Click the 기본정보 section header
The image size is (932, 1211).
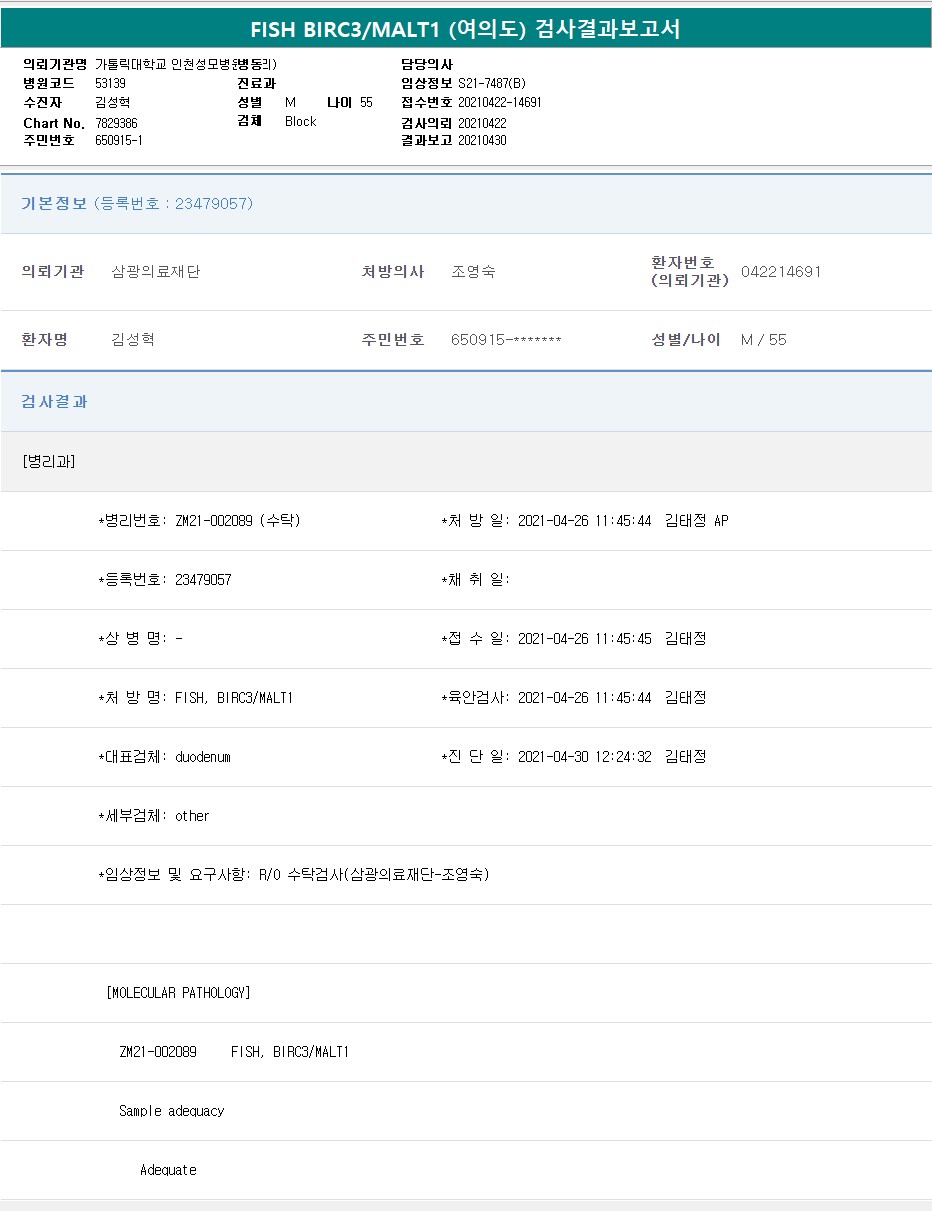tap(137, 204)
